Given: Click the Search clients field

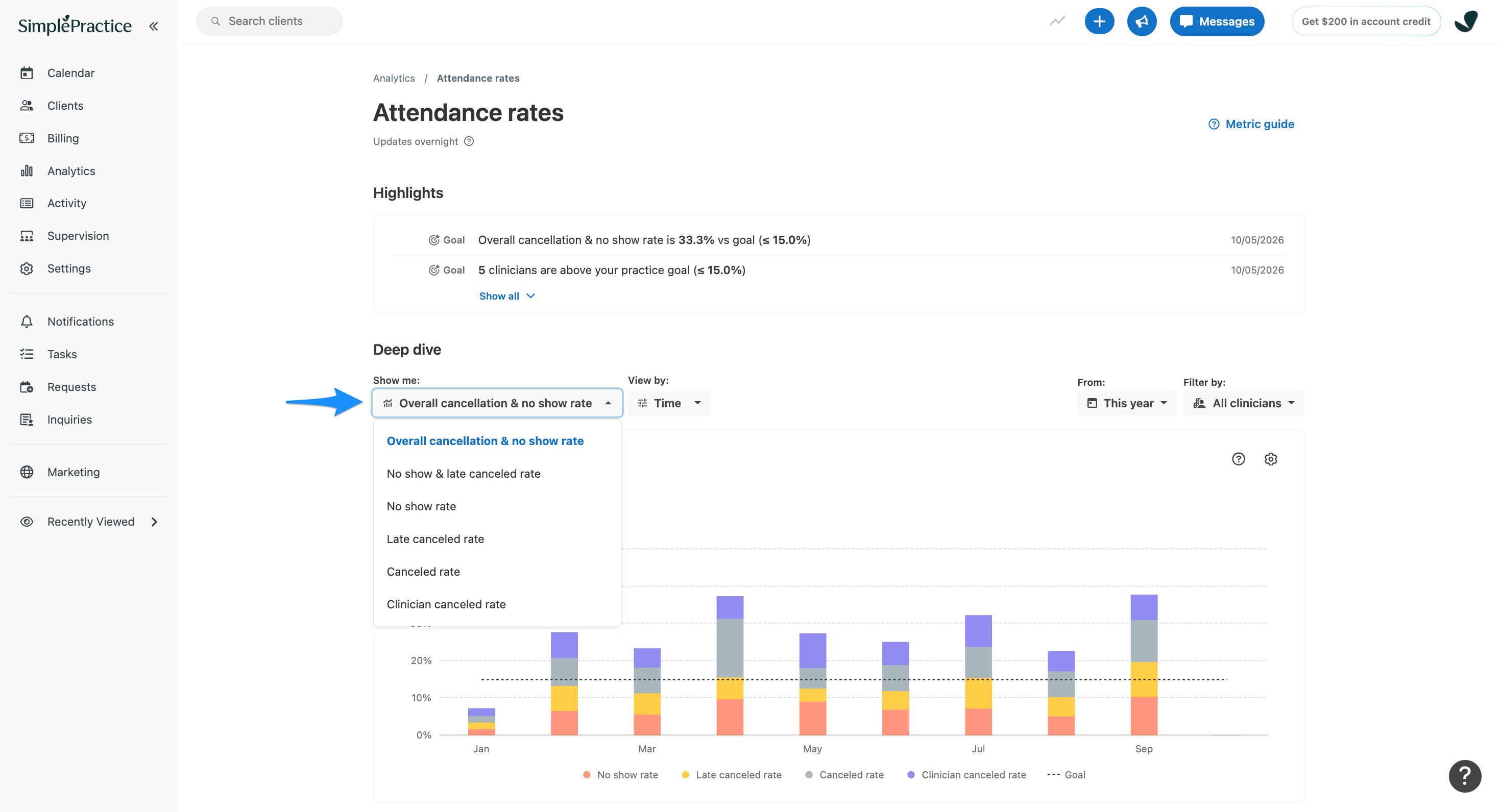Looking at the screenshot, I should (269, 21).
